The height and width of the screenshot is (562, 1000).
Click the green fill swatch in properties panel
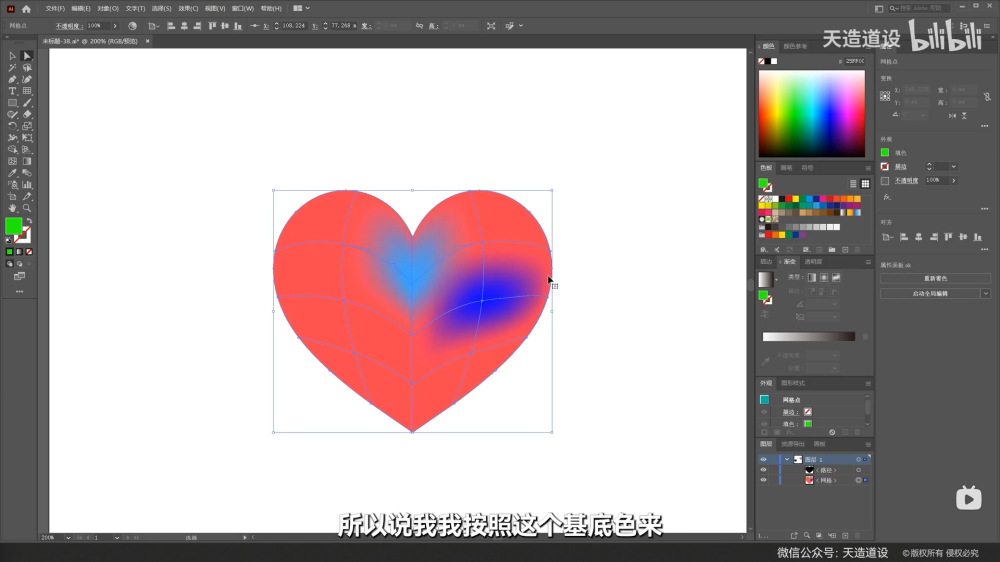click(x=885, y=152)
